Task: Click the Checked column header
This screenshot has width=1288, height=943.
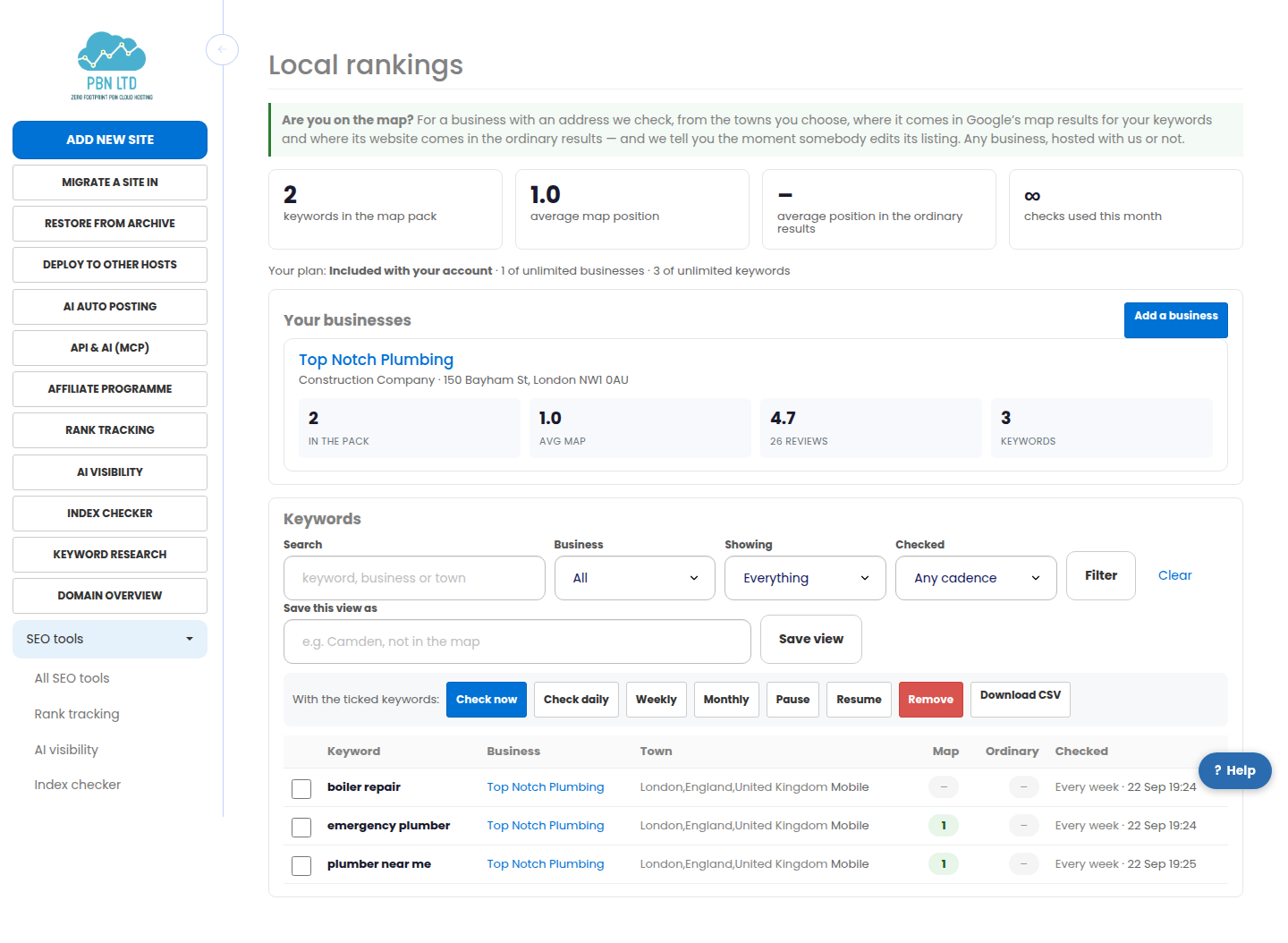Action: 1081,752
